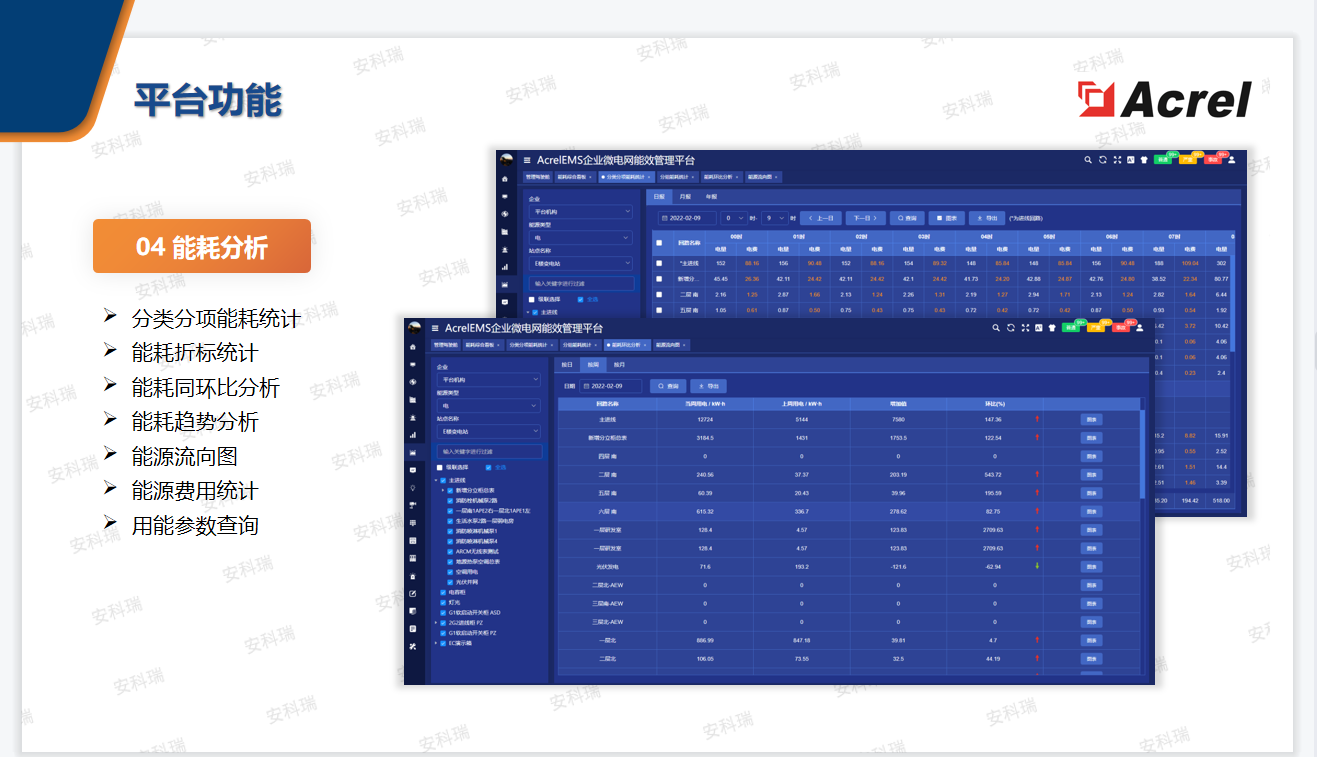Click search magnifier icon in front window

tap(996, 328)
